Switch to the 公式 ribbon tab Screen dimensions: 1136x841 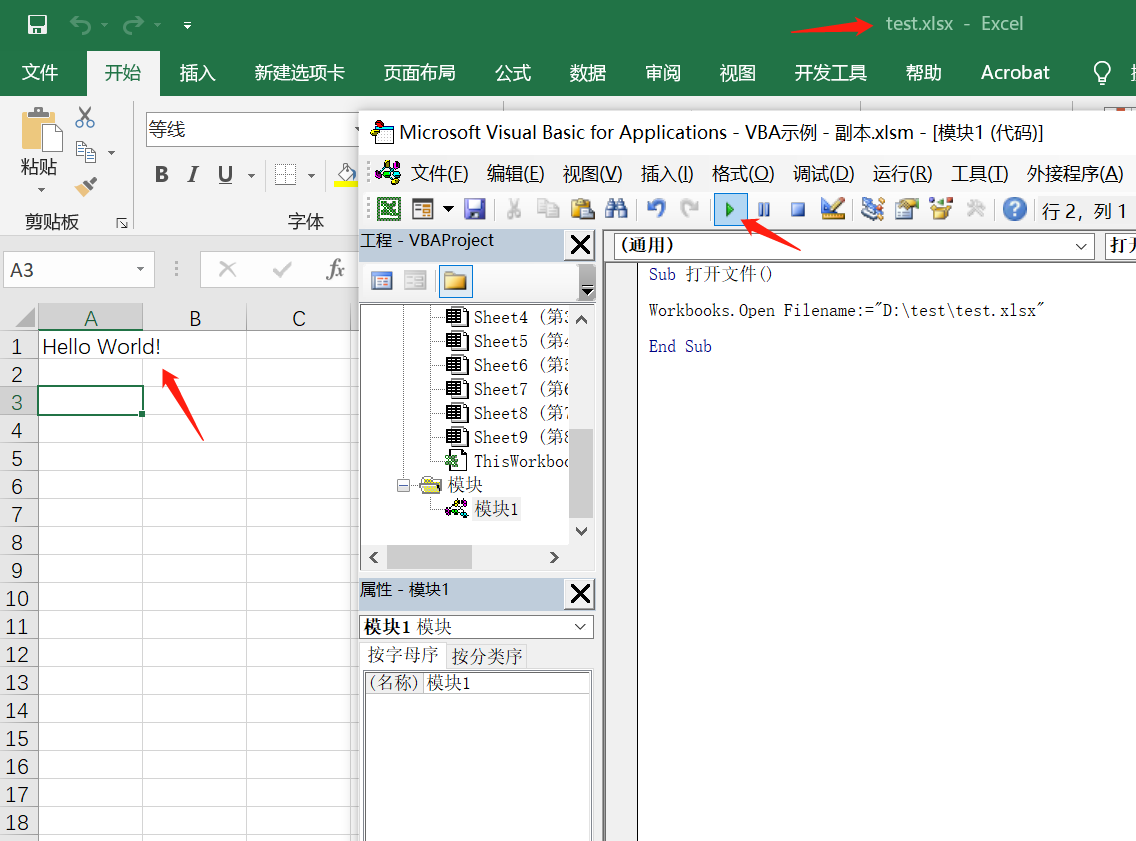coord(513,72)
